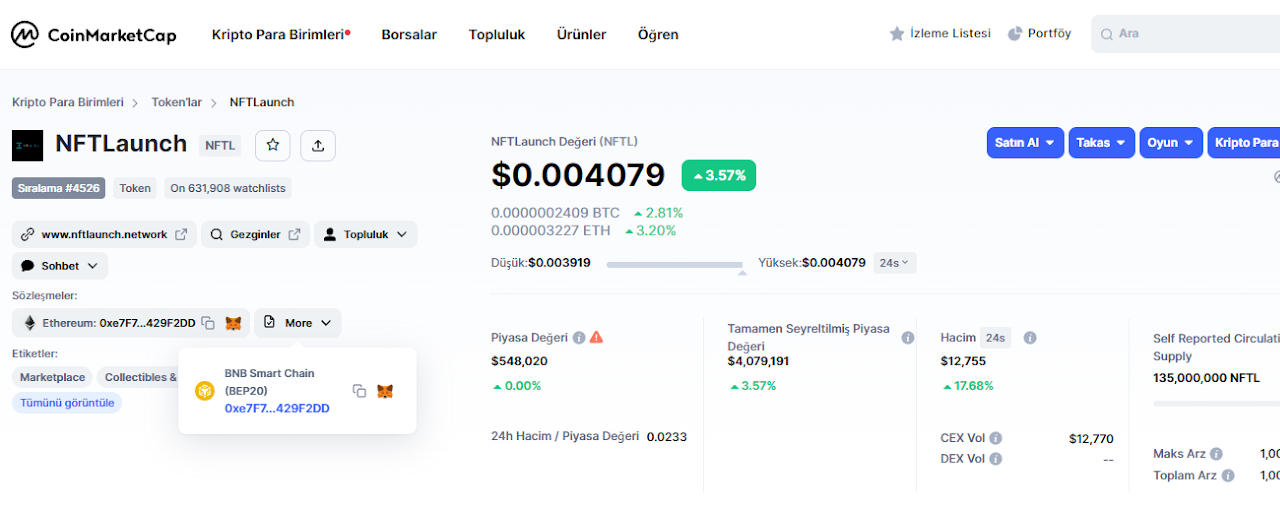Click the Ethereum diamond logo icon

[x=30, y=323]
